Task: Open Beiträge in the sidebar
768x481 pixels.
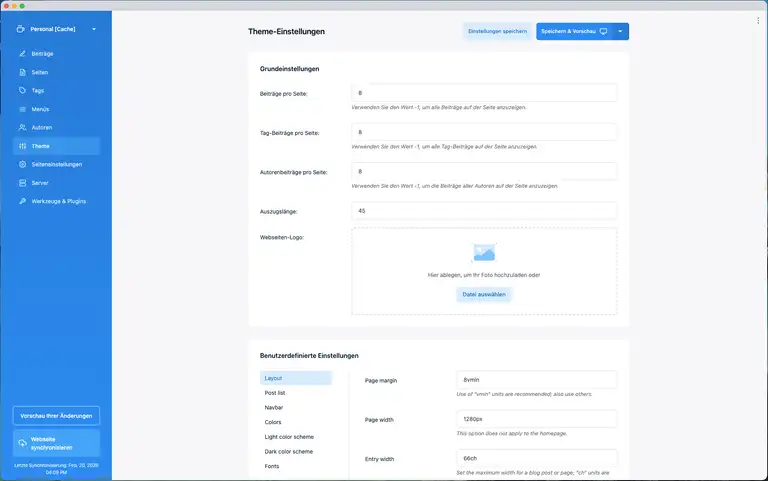Action: [56, 53]
